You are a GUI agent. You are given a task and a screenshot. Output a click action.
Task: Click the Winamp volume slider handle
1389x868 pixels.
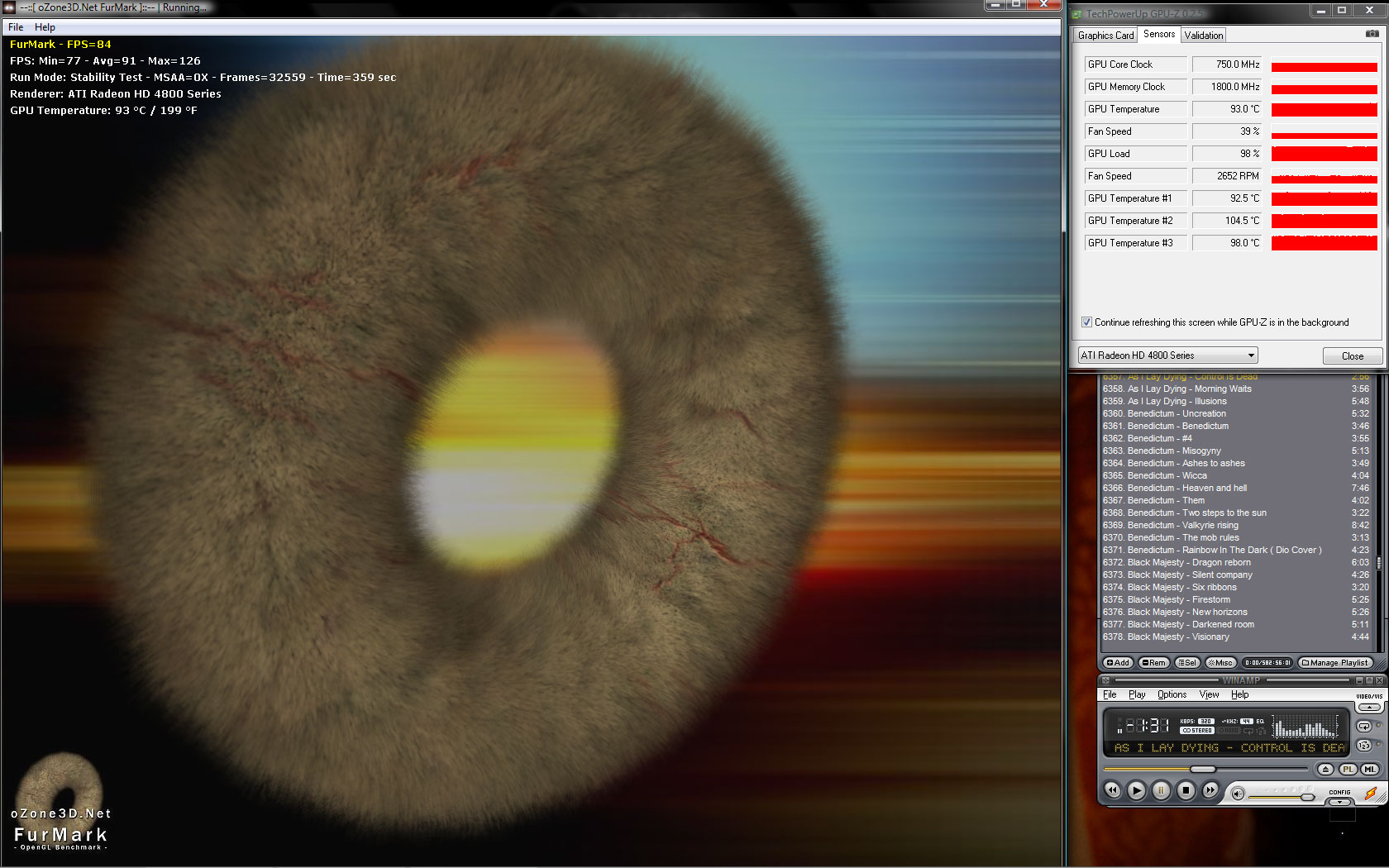pos(1307,797)
